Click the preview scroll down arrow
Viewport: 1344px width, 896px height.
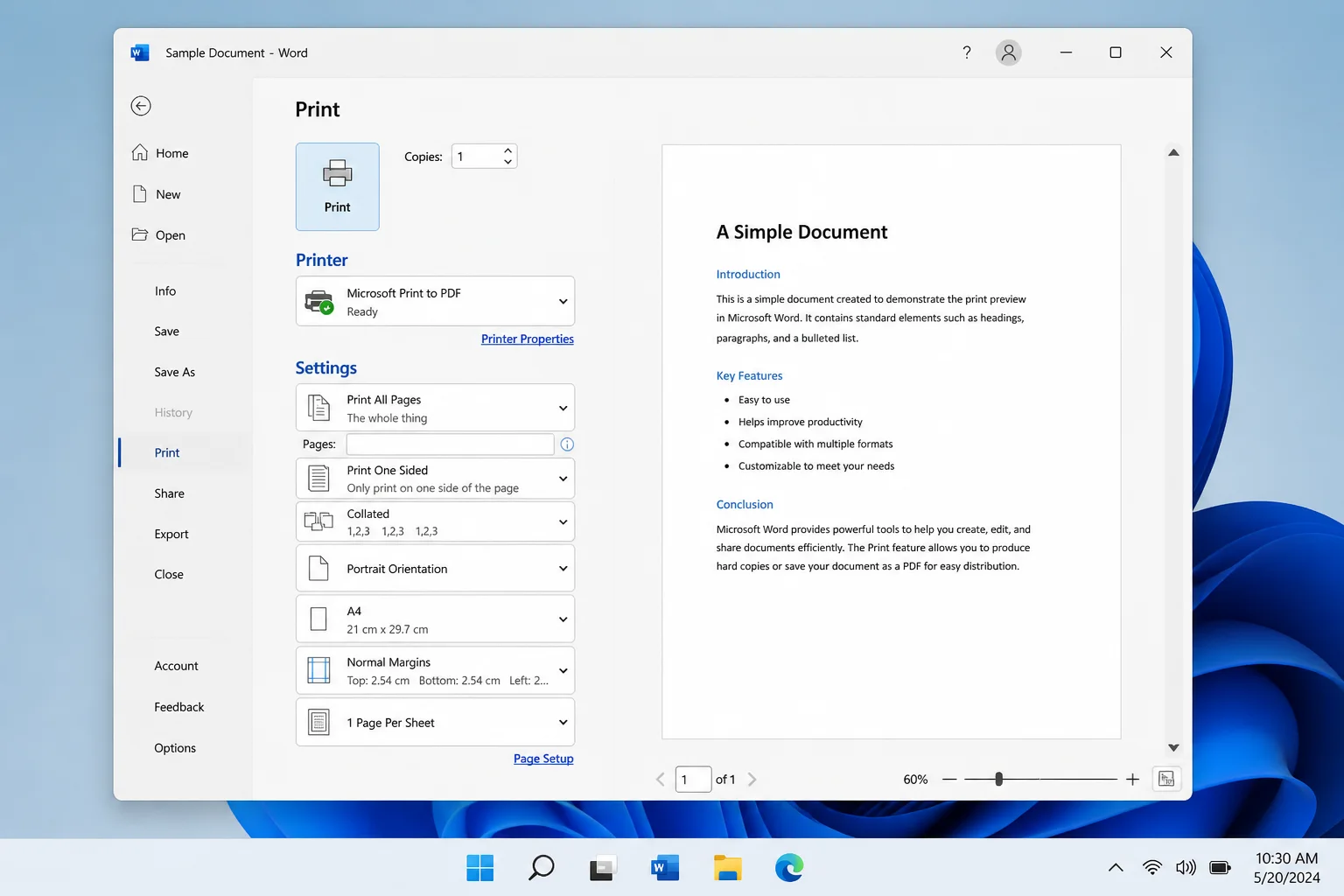point(1173,747)
